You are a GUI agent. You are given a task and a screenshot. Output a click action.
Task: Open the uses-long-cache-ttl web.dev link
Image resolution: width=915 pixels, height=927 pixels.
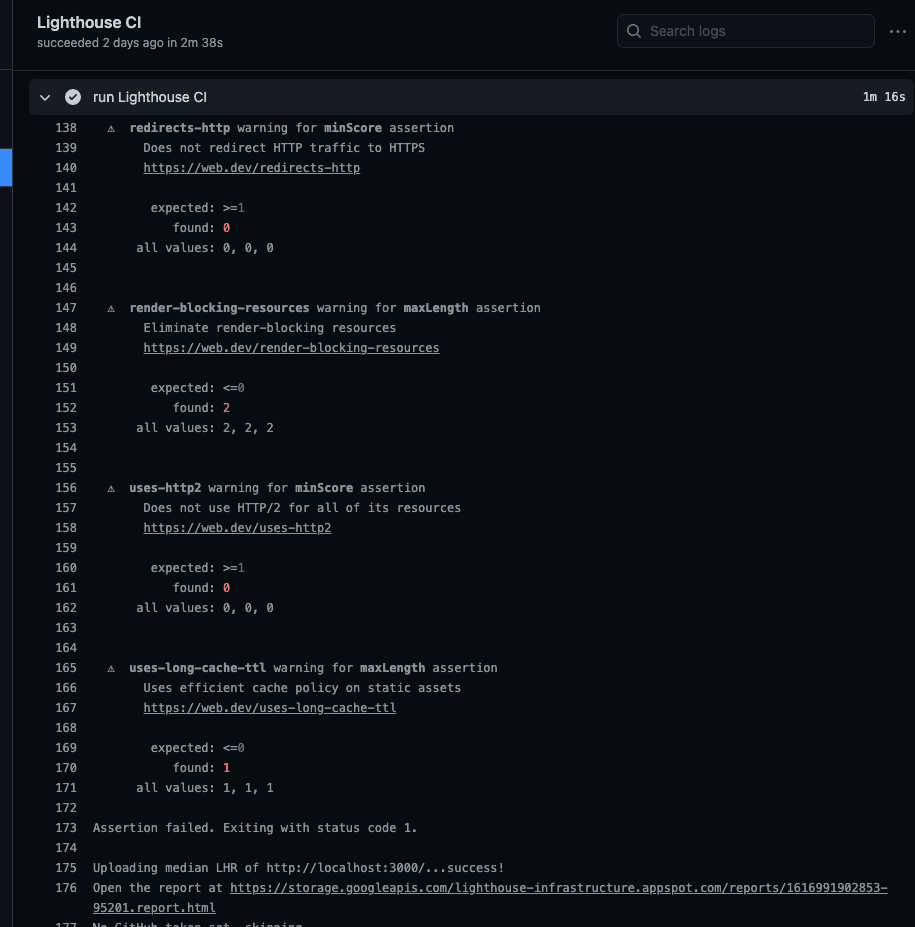click(x=269, y=708)
